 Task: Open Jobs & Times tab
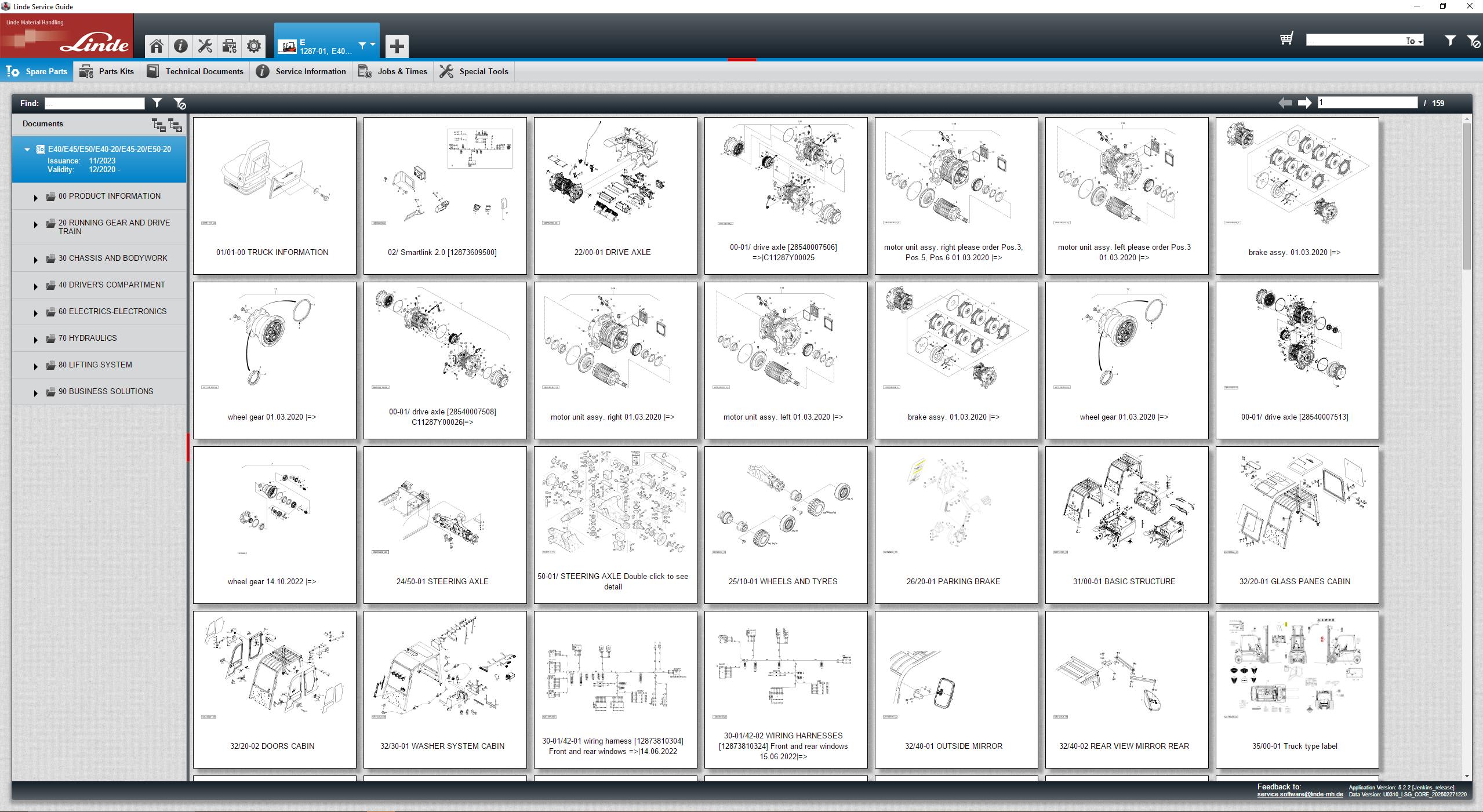pyautogui.click(x=393, y=71)
